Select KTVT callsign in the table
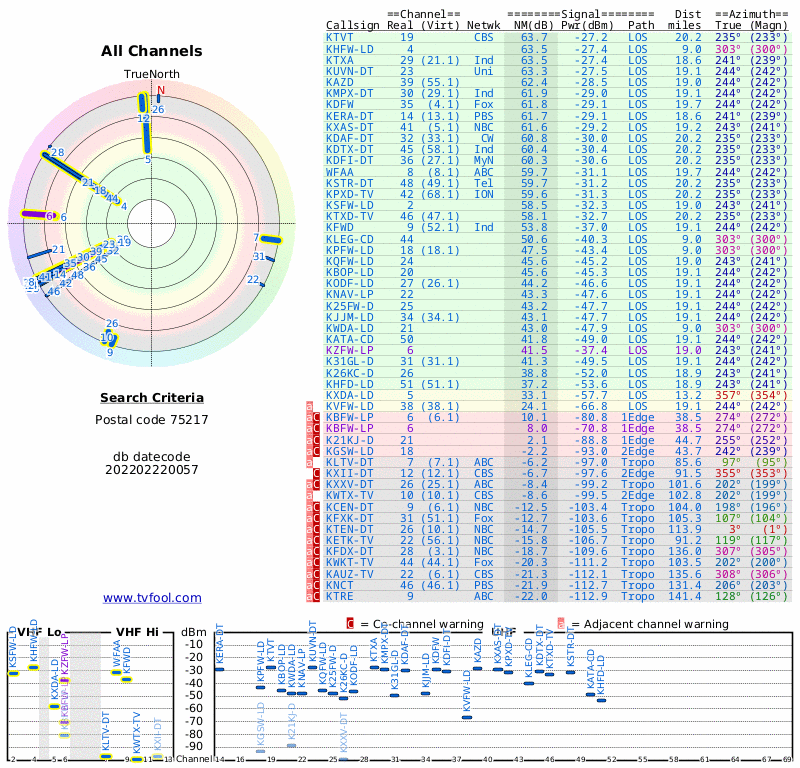 pyautogui.click(x=339, y=37)
